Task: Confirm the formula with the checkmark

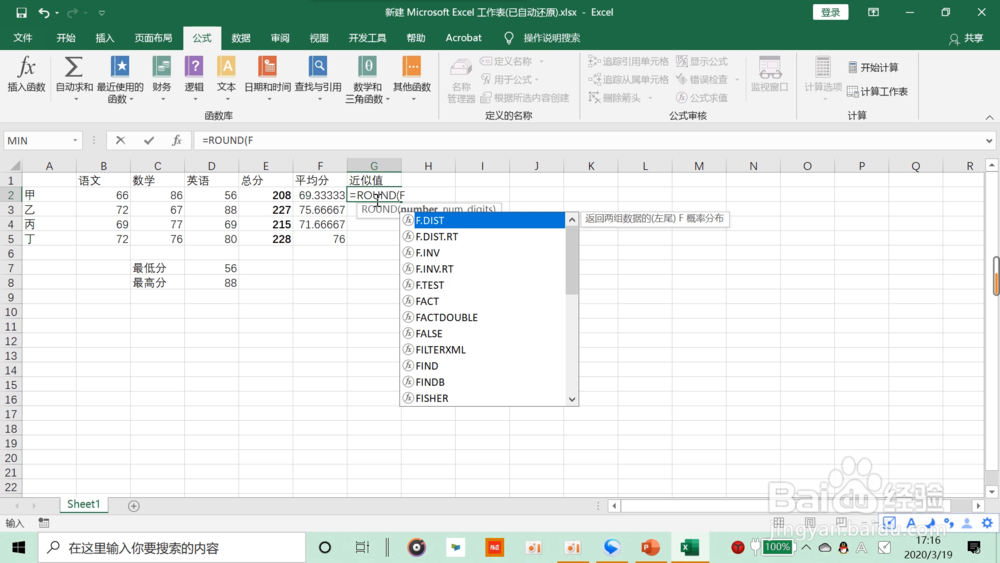Action: 149,140
